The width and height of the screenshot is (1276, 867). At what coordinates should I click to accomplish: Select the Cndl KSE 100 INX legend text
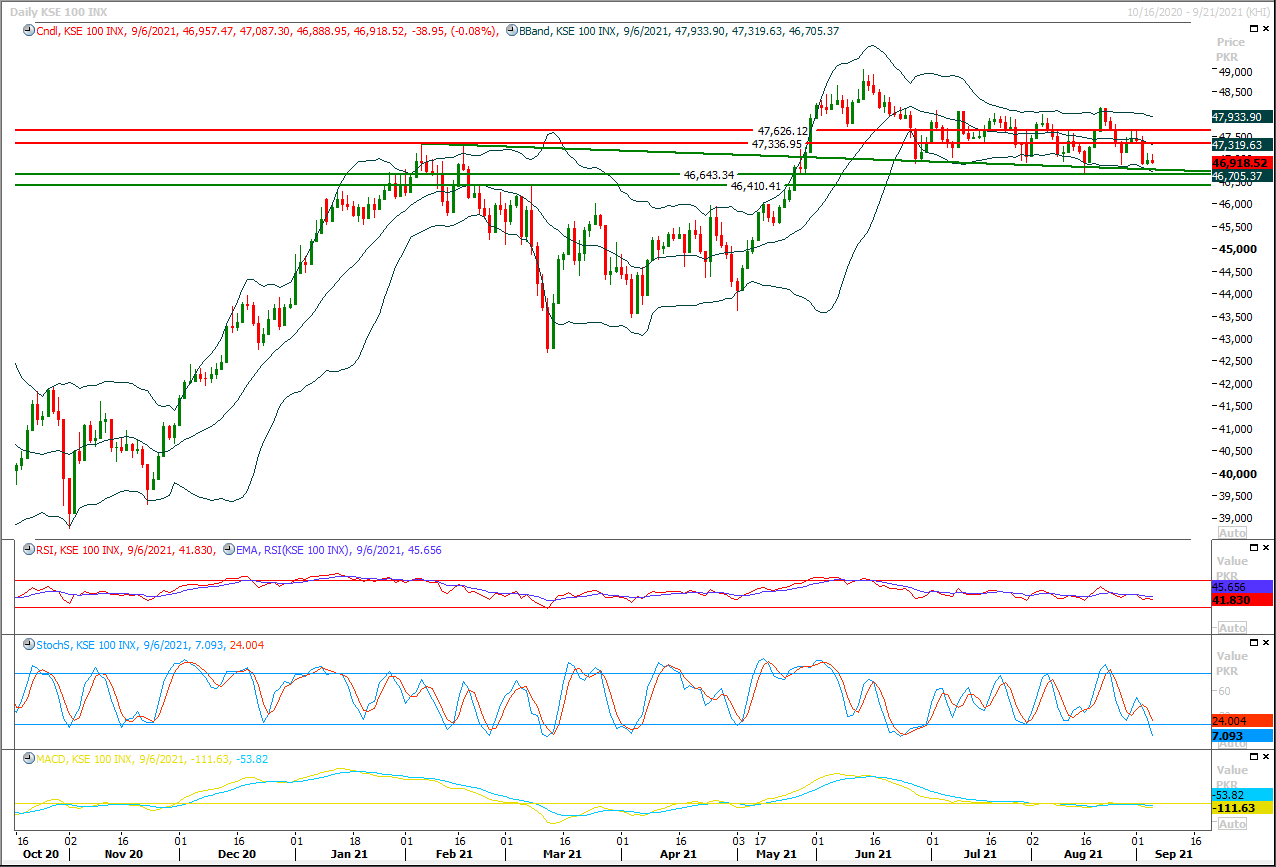tap(267, 31)
